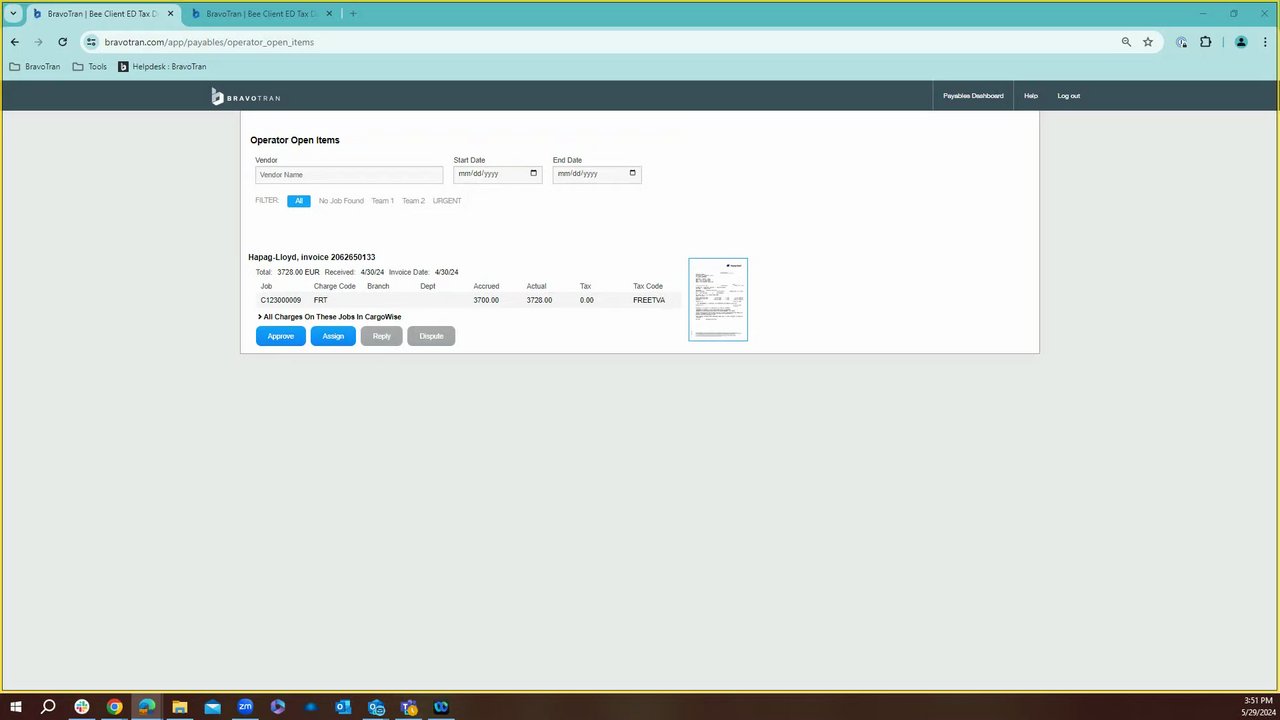Screen dimensions: 1280x720
Task: Open the Chrome three-dot menu
Action: click(1264, 42)
